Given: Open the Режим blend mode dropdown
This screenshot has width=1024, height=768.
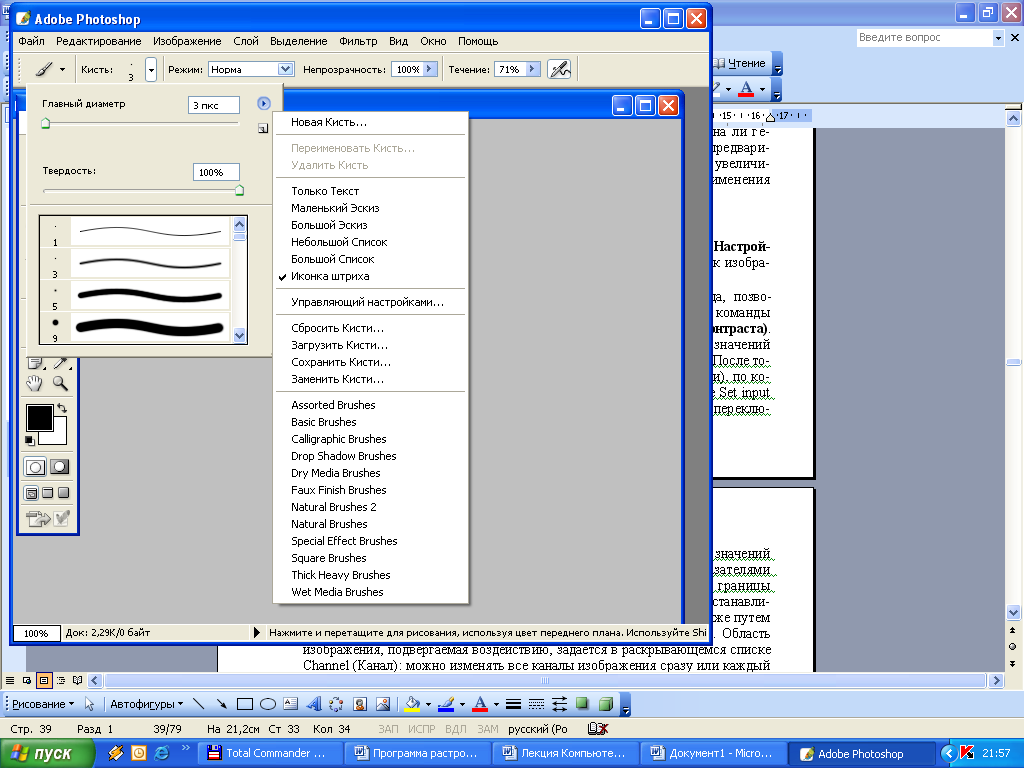Looking at the screenshot, I should click(285, 69).
